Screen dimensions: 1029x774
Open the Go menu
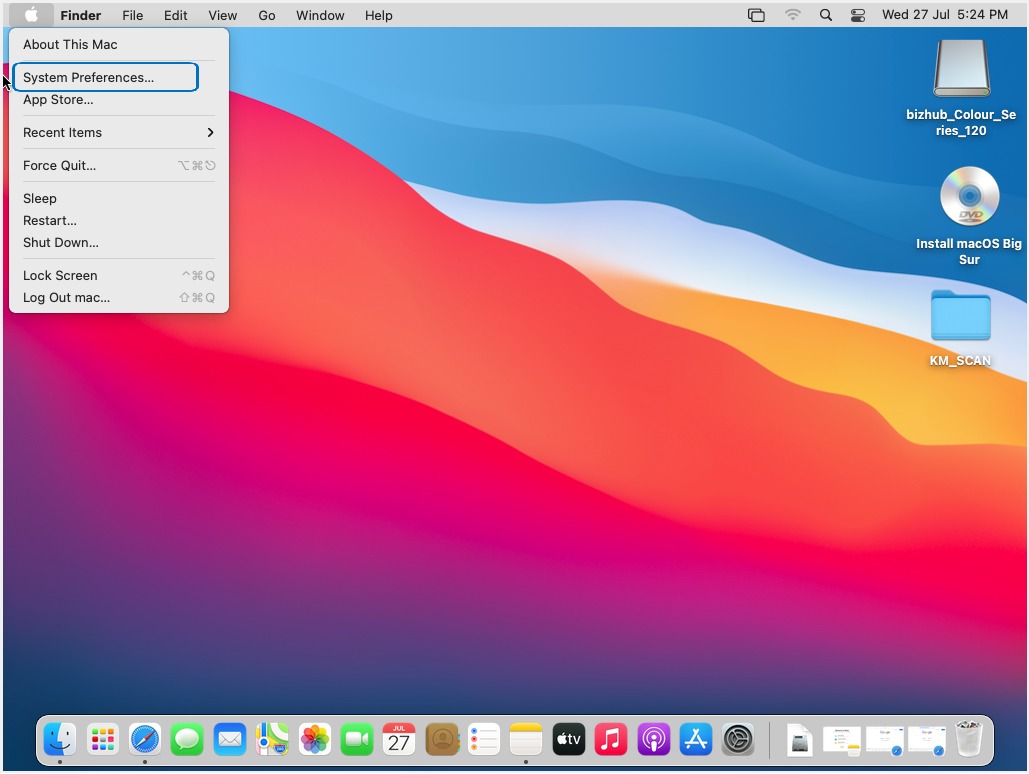[267, 15]
